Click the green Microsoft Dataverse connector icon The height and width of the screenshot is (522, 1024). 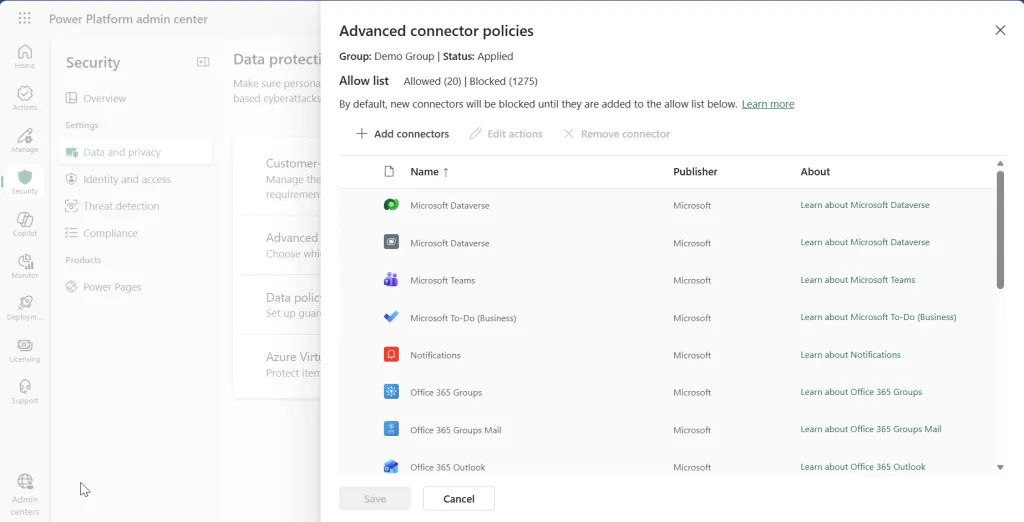391,205
